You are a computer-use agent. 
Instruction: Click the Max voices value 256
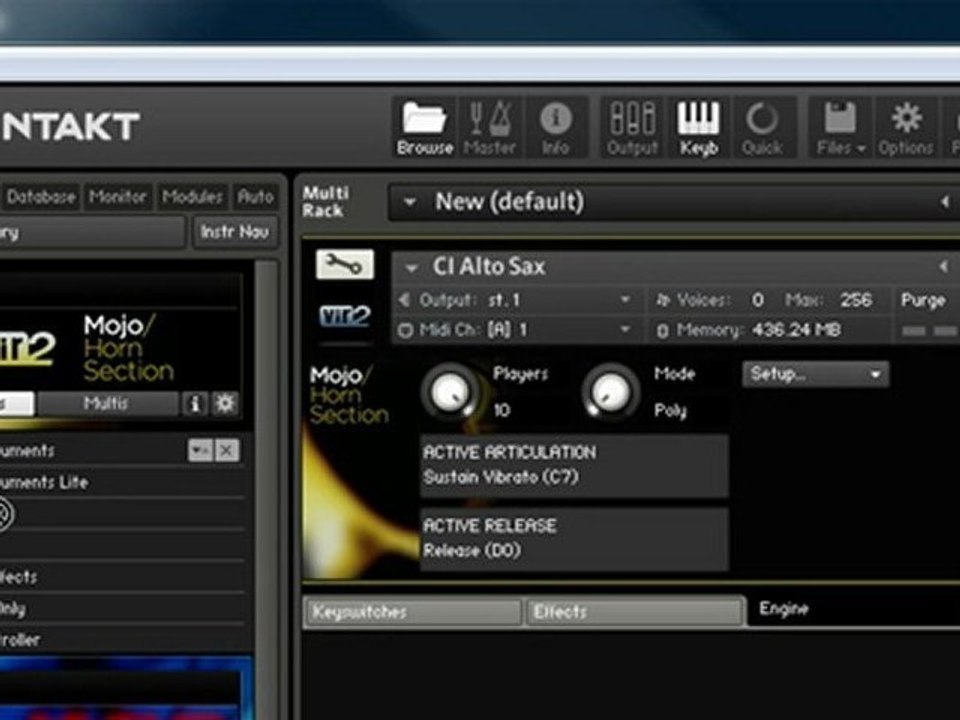pyautogui.click(x=855, y=300)
